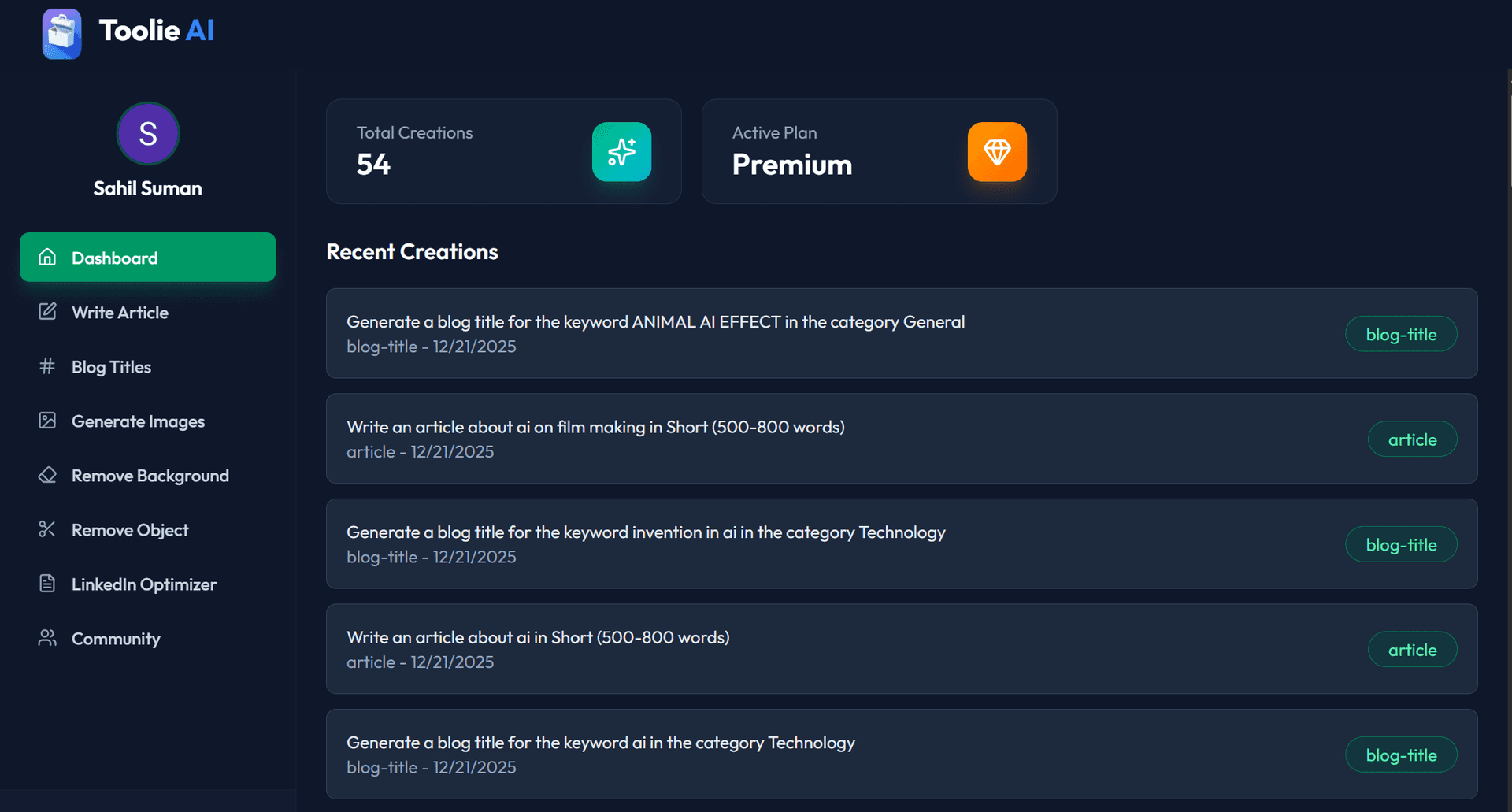Open the Community menu item

(116, 639)
